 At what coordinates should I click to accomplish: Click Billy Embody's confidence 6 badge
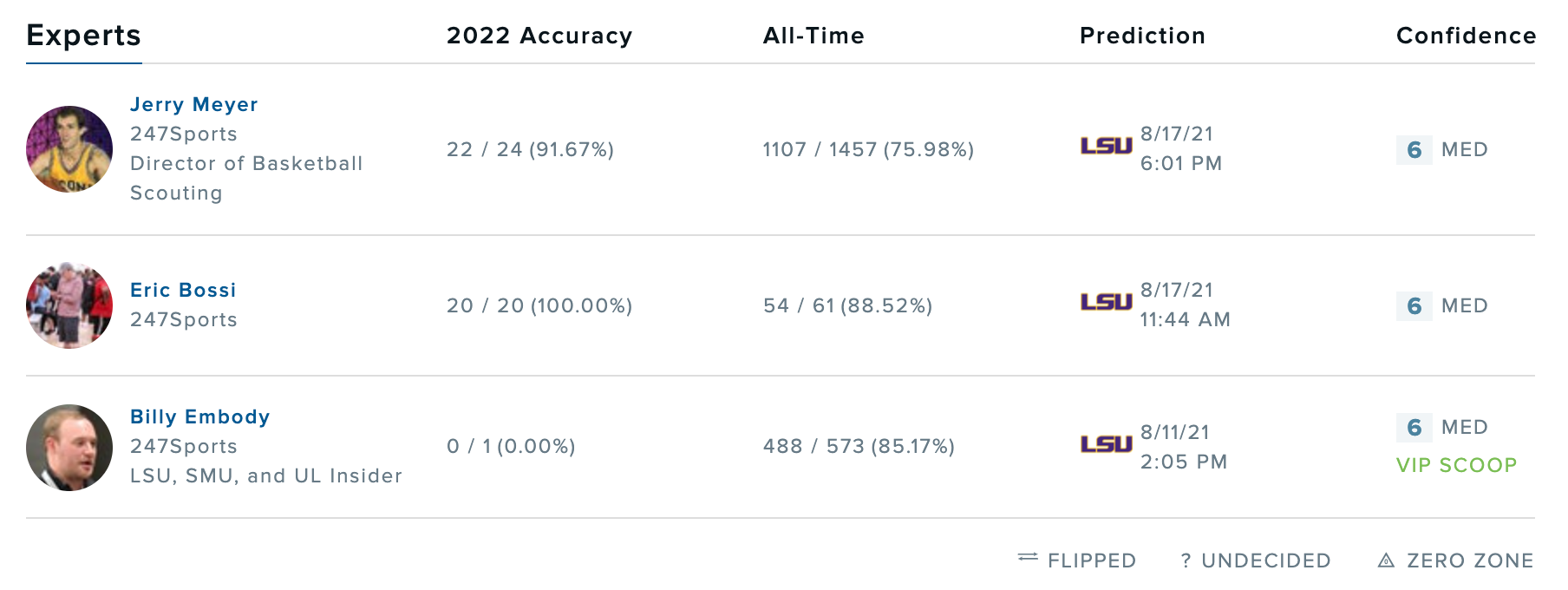pyautogui.click(x=1414, y=428)
